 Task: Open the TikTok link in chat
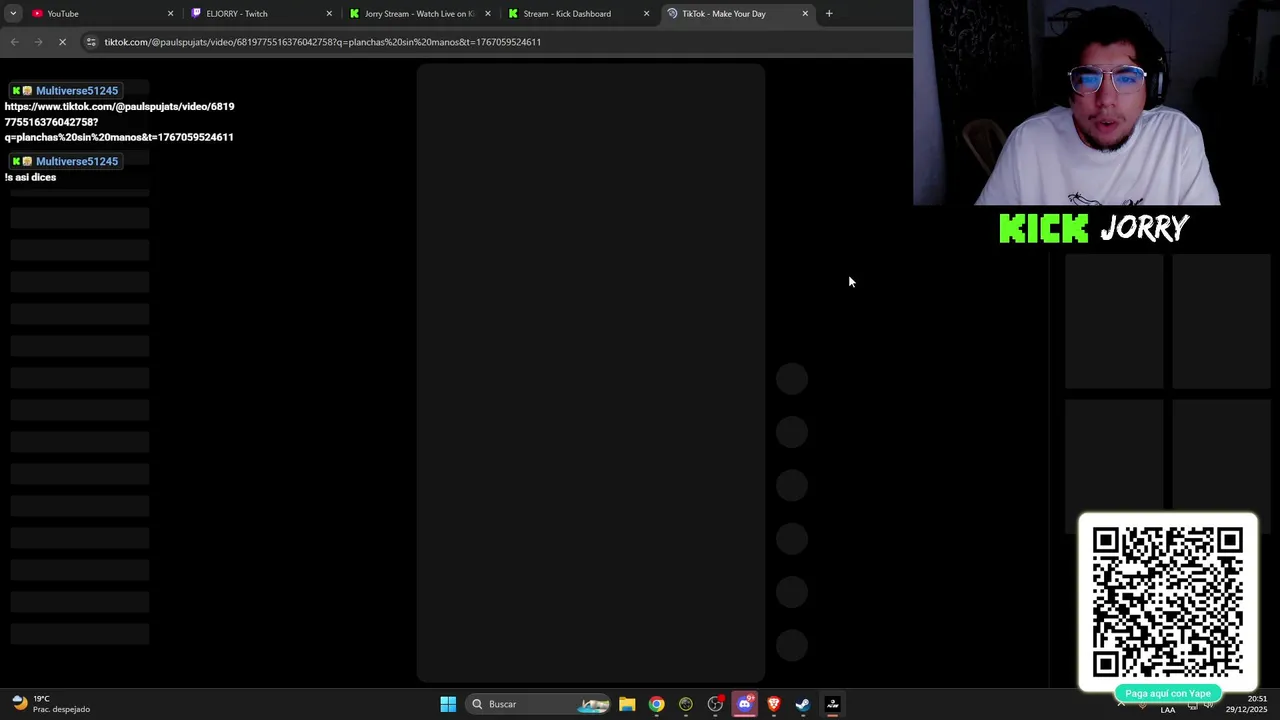coord(119,121)
